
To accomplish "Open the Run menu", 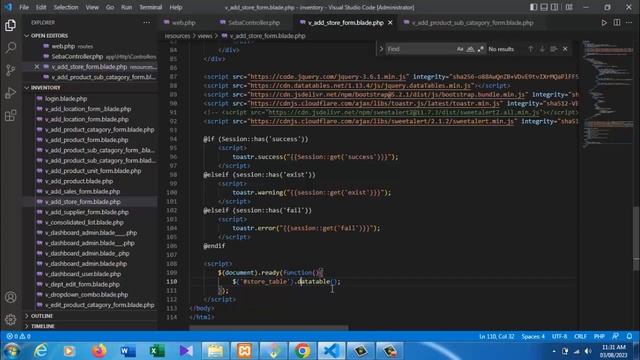I will 127,7.
